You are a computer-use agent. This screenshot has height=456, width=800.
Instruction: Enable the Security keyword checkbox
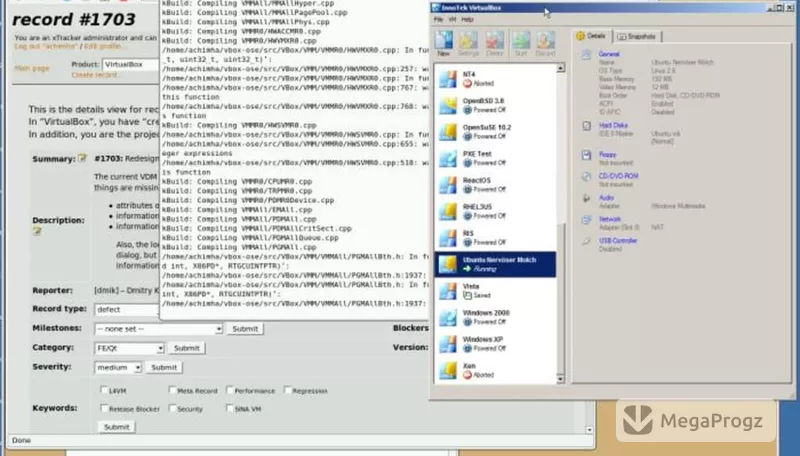click(x=172, y=408)
